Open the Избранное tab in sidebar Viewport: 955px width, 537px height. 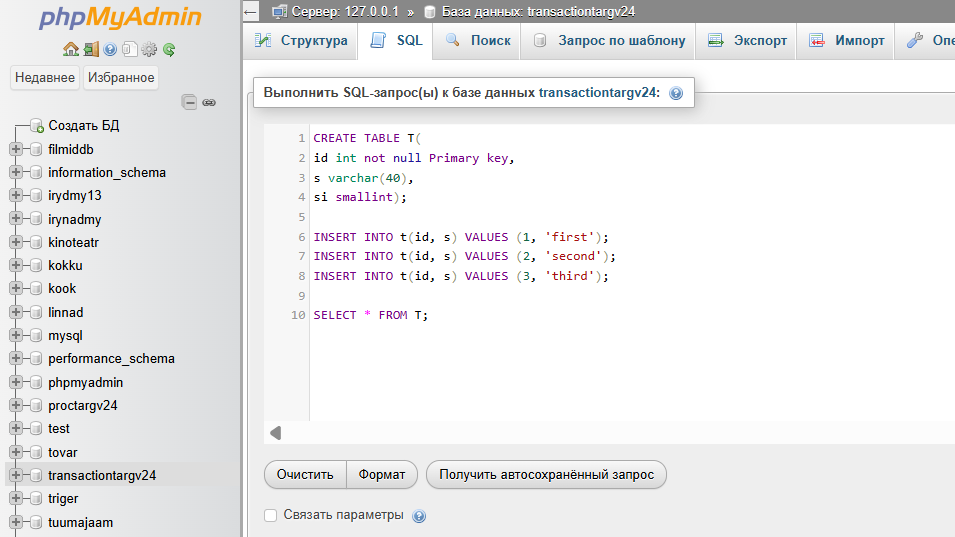pos(121,78)
